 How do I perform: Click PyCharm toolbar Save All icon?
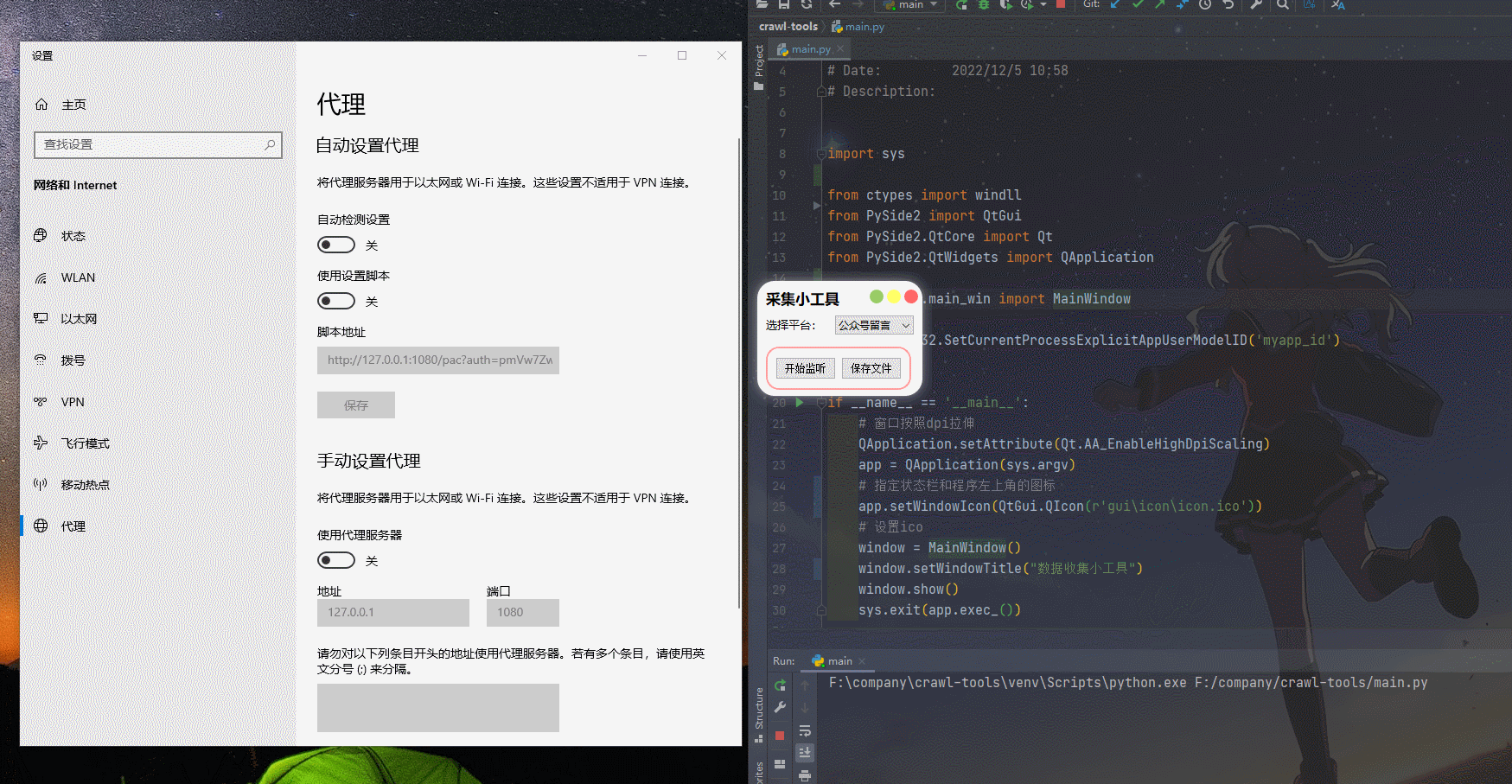point(784,4)
